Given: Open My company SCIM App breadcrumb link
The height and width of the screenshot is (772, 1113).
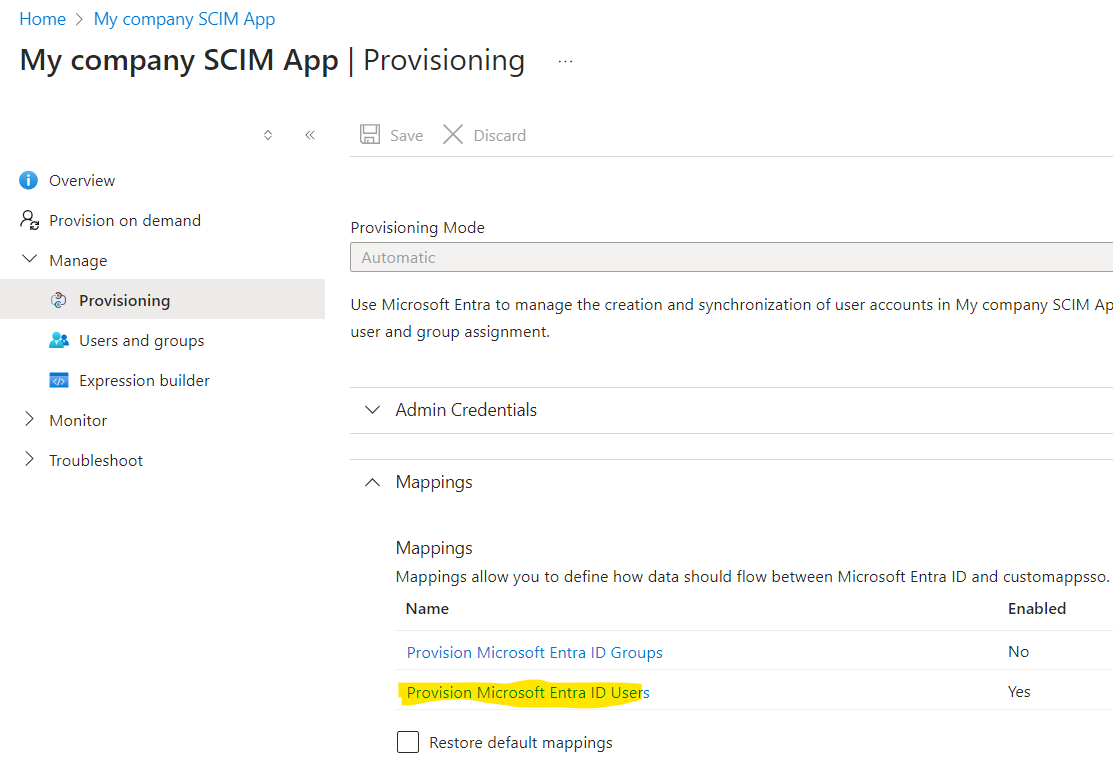Looking at the screenshot, I should (185, 19).
